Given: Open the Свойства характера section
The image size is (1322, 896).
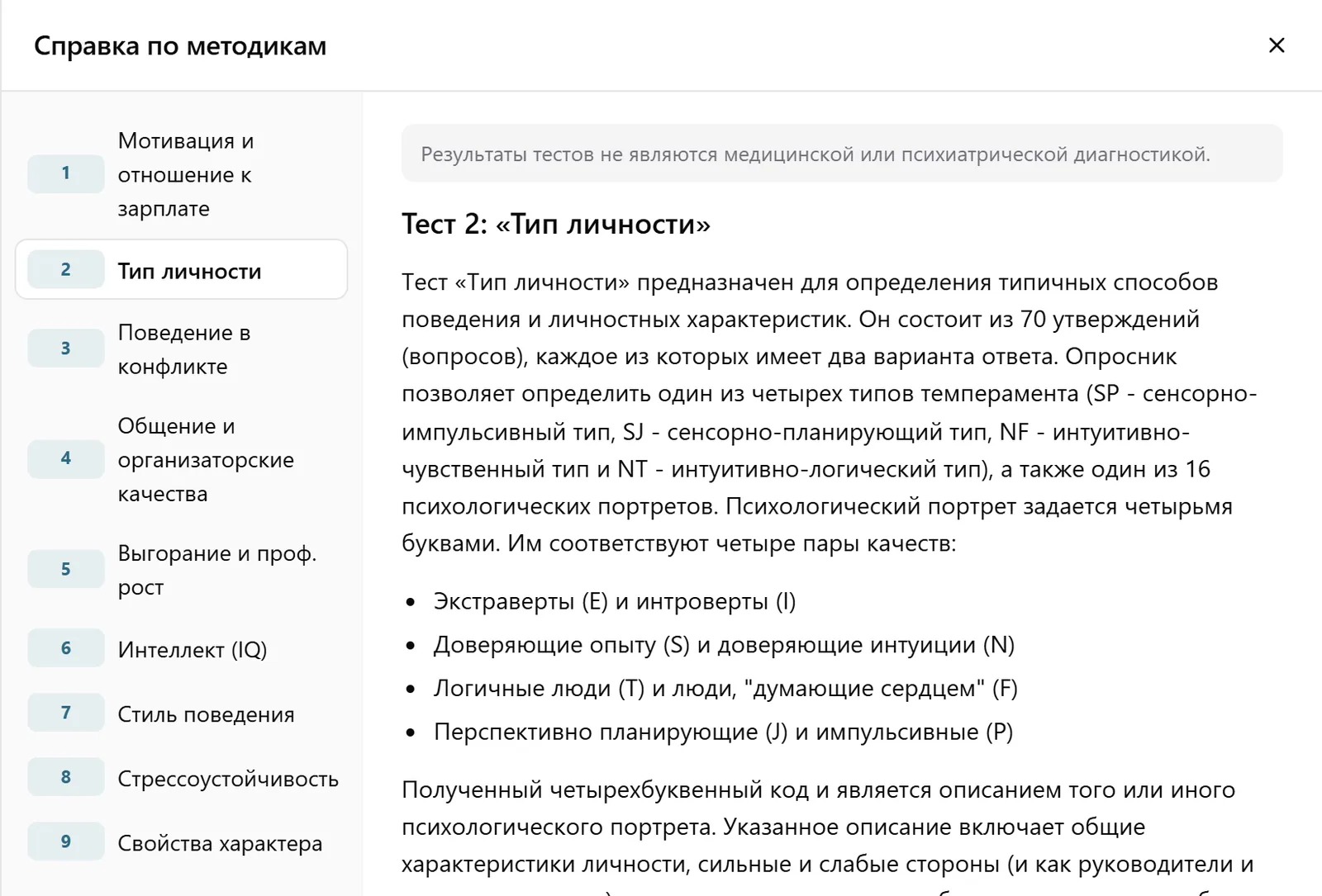Looking at the screenshot, I should tap(181, 842).
